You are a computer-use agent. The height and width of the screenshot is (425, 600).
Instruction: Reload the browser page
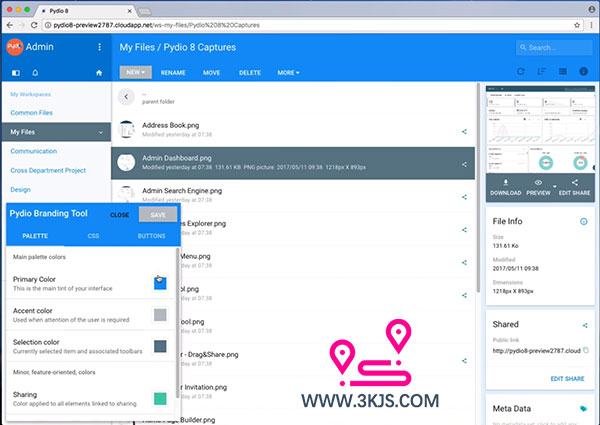pos(34,25)
